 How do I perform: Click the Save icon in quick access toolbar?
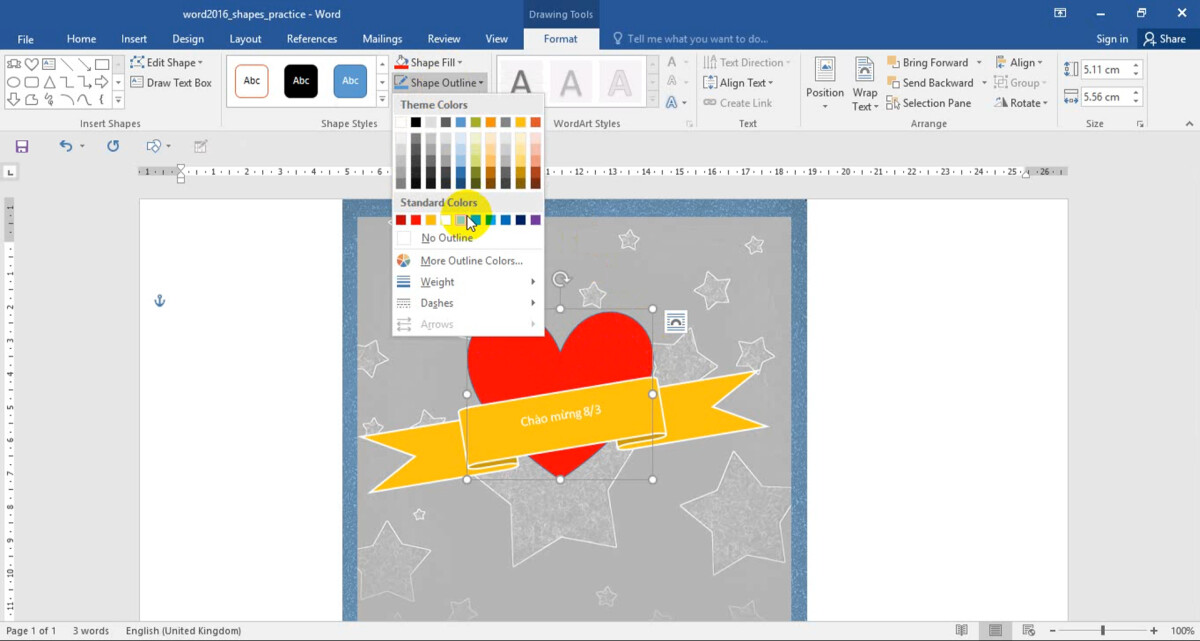click(22, 146)
